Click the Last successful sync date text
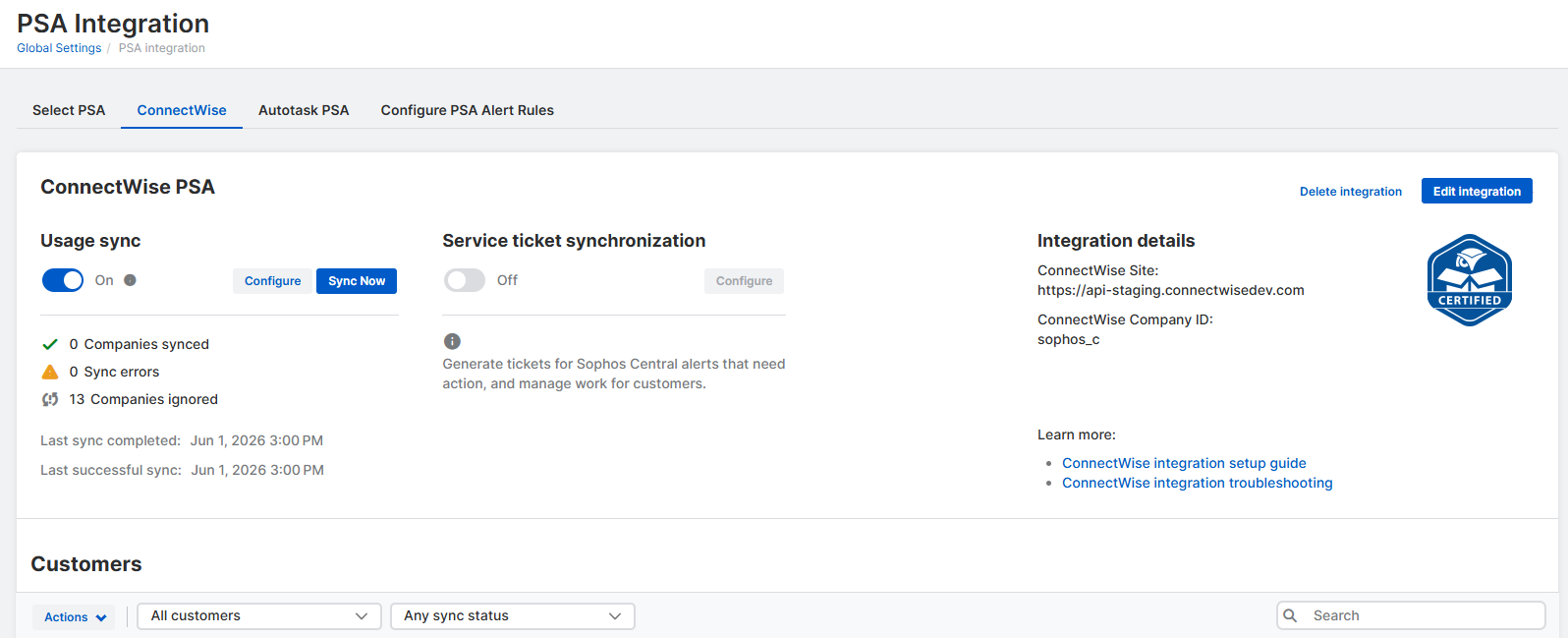 pos(257,470)
